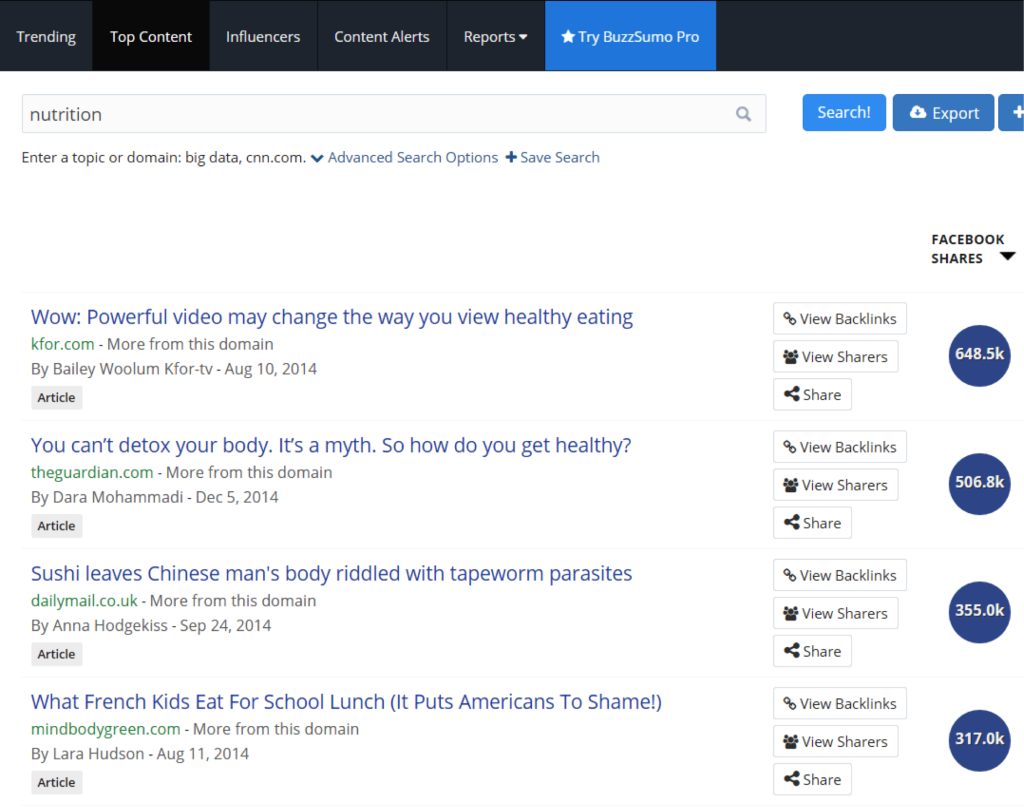Click the 506.8k shares badge
Image resolution: width=1024 pixels, height=809 pixels.
pyautogui.click(x=980, y=484)
